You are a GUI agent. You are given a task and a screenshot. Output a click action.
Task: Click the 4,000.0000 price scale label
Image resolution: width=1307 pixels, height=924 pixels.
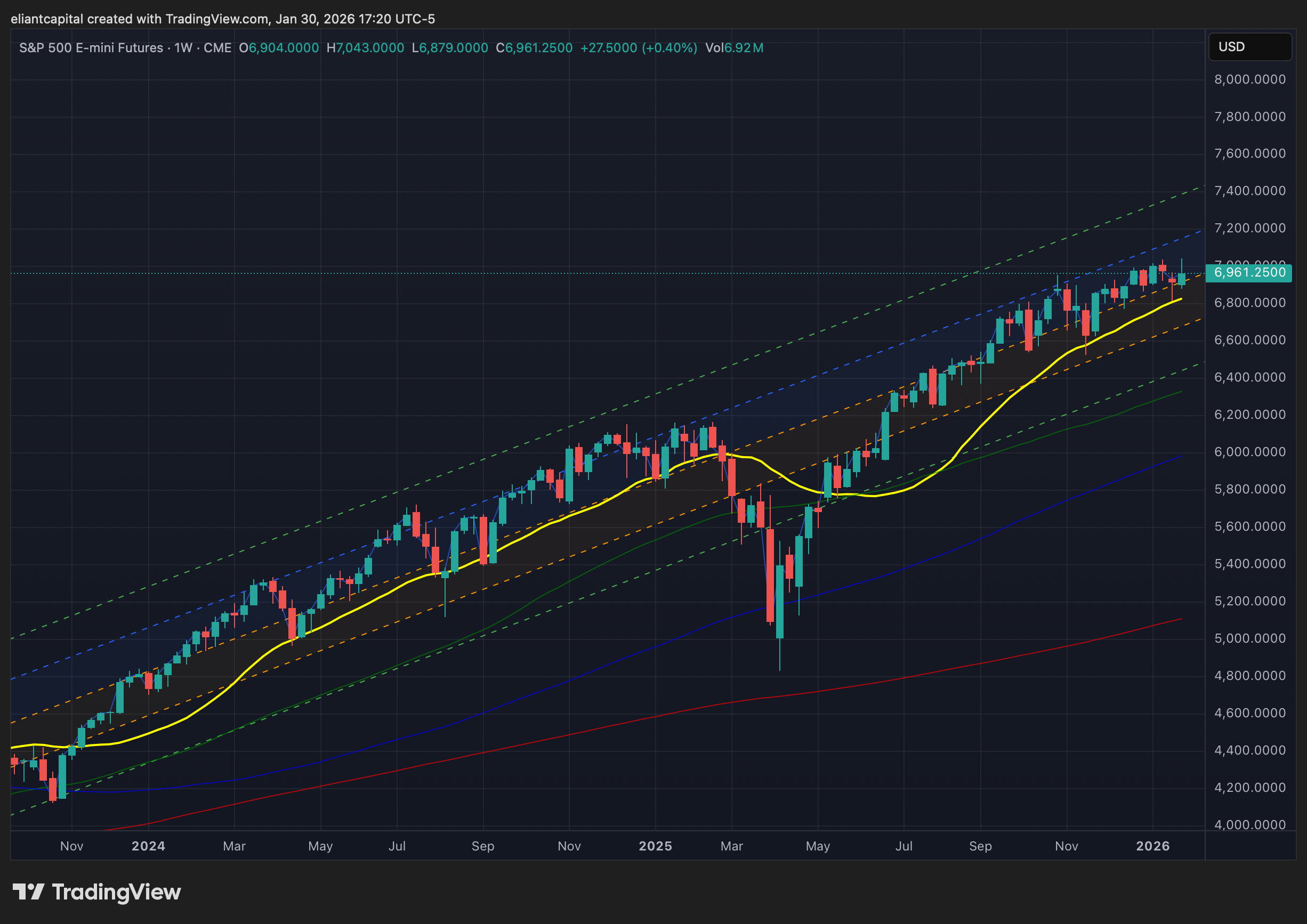[1249, 824]
